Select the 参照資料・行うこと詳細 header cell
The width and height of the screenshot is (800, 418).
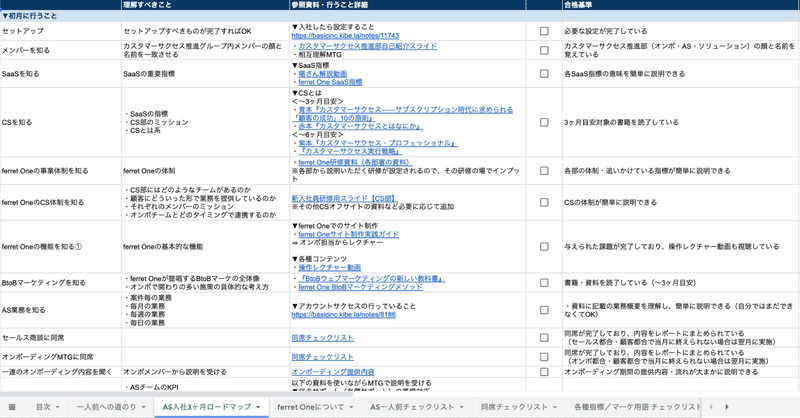(408, 5)
